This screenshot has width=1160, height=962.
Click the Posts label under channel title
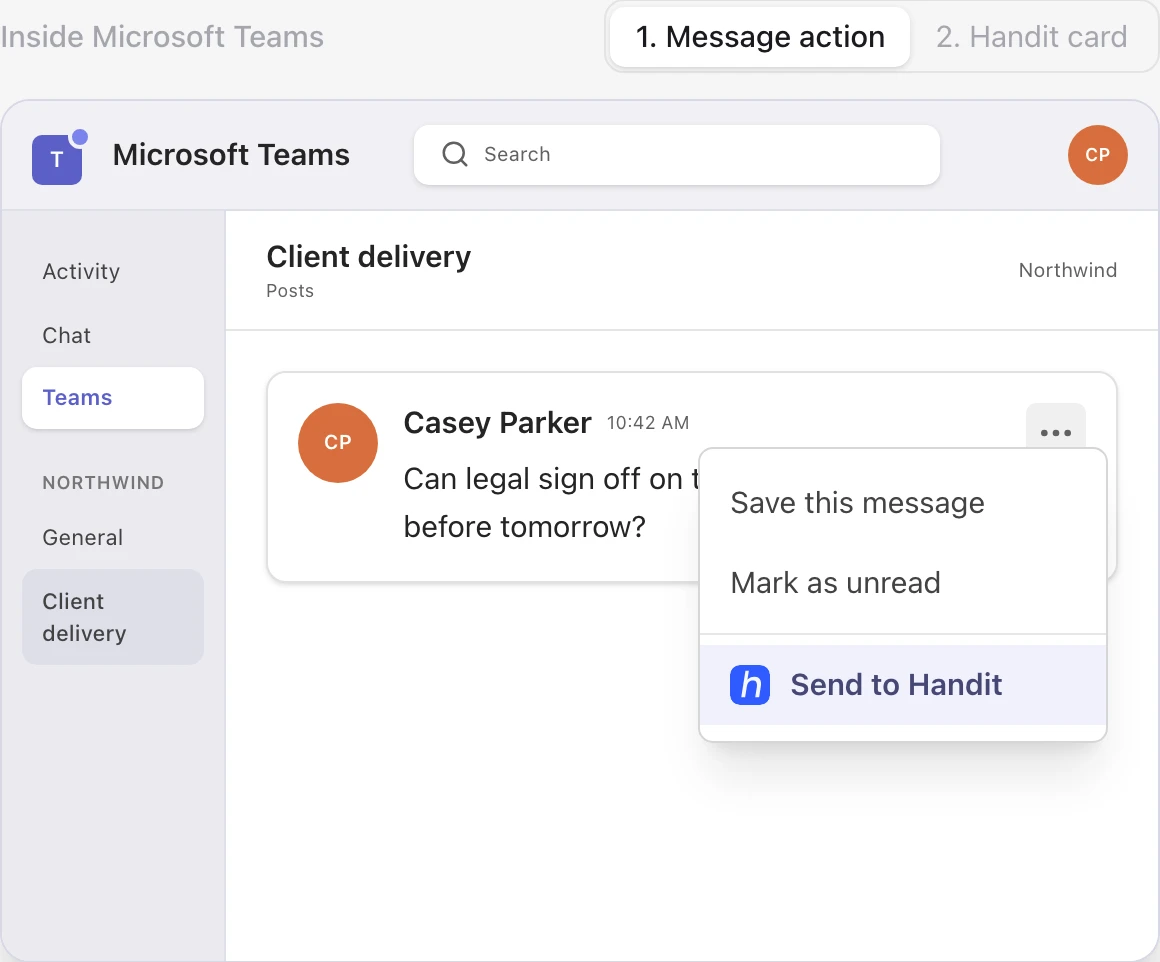click(x=290, y=291)
